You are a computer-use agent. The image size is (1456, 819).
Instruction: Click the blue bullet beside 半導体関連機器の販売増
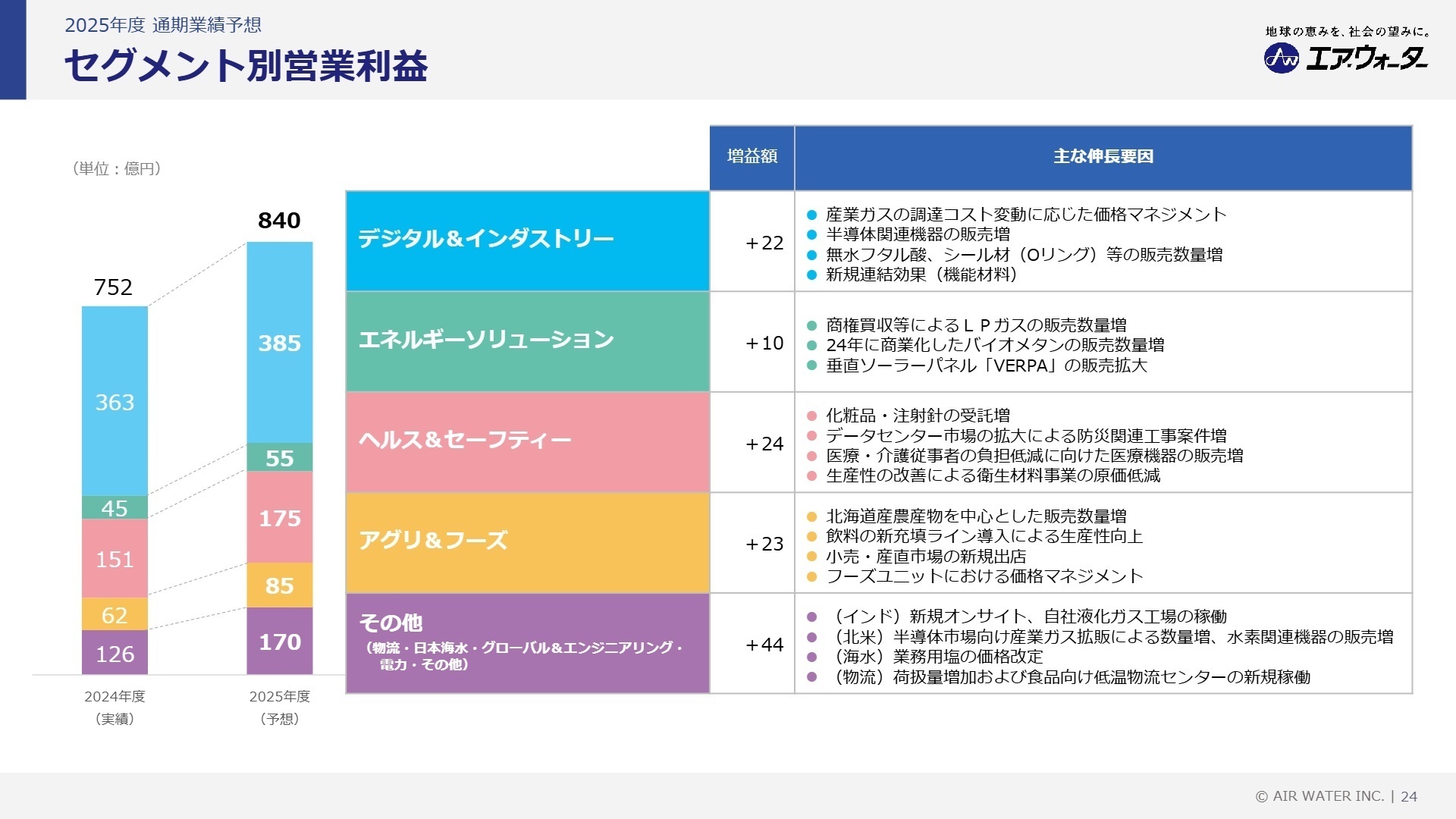click(811, 236)
